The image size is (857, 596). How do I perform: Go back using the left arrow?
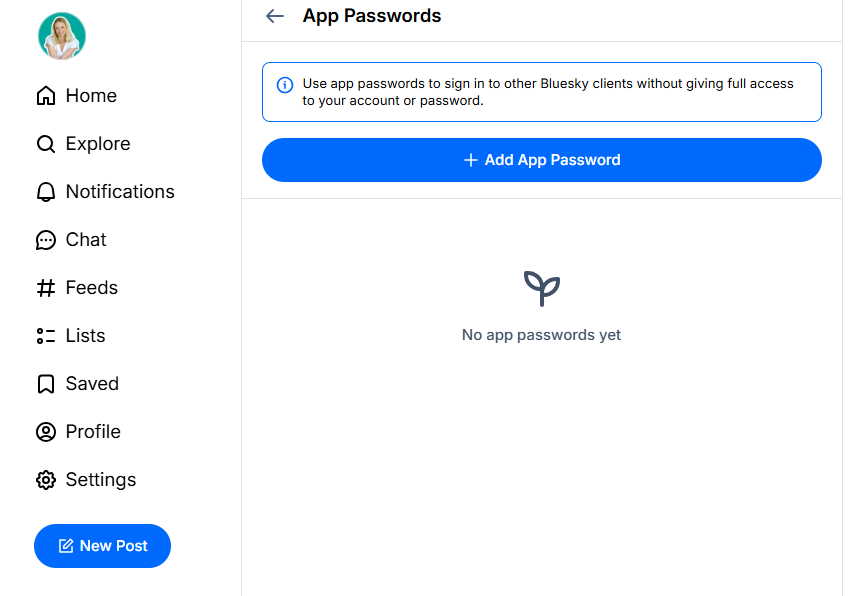click(x=274, y=16)
